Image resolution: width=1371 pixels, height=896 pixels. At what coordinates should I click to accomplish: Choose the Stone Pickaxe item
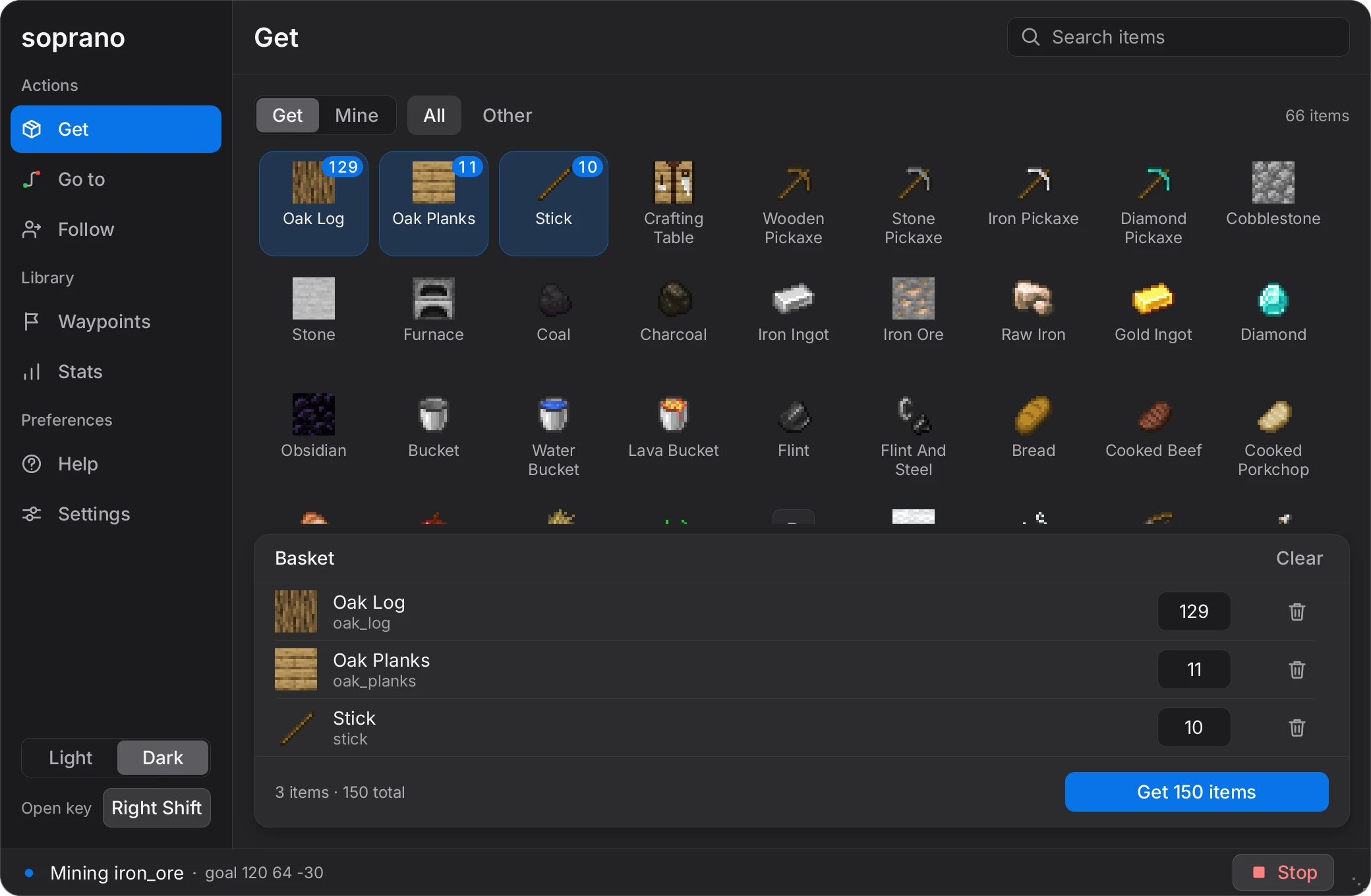(x=913, y=204)
